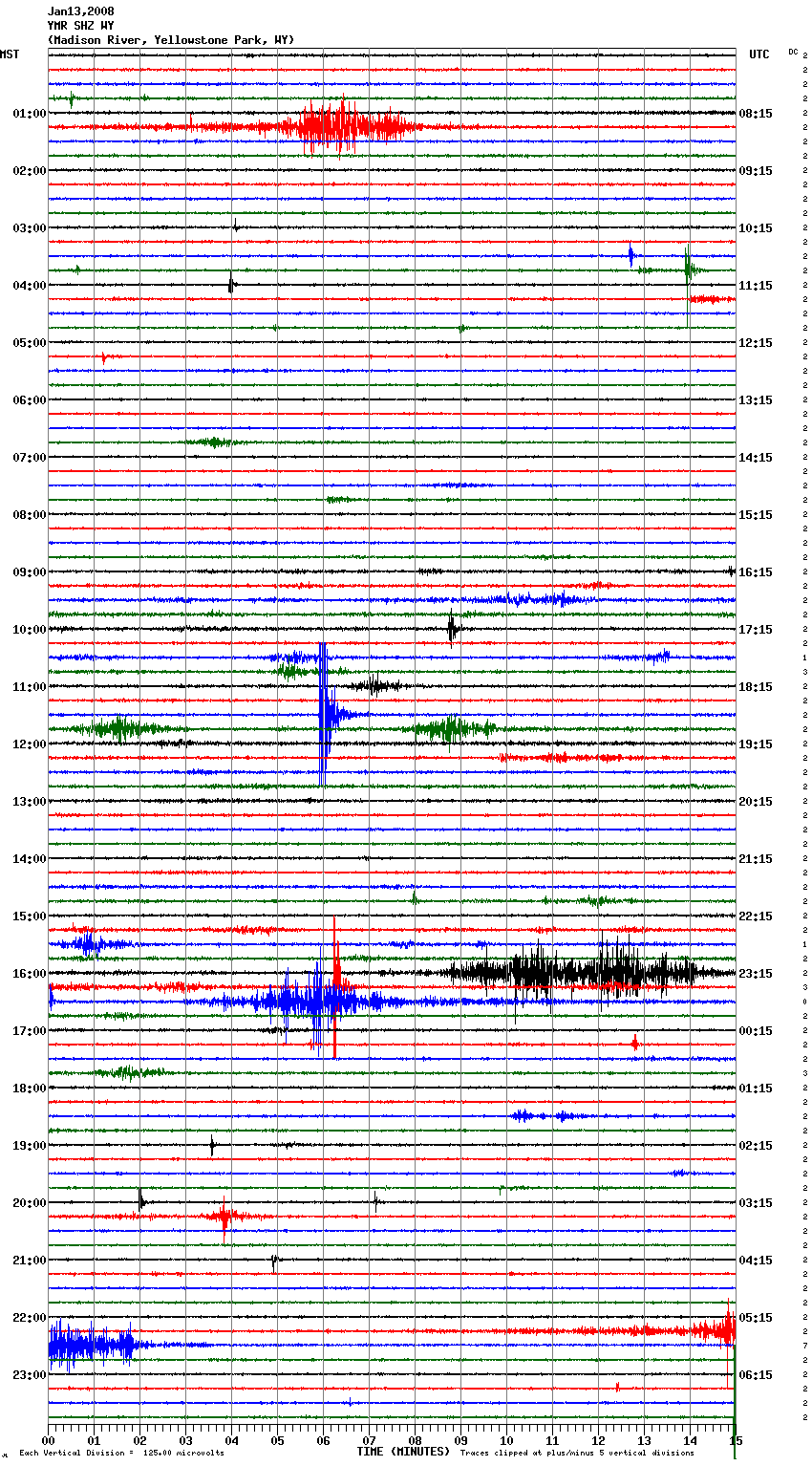Select the 23:00 MST time label
The image size is (812, 1466).
point(29,1375)
